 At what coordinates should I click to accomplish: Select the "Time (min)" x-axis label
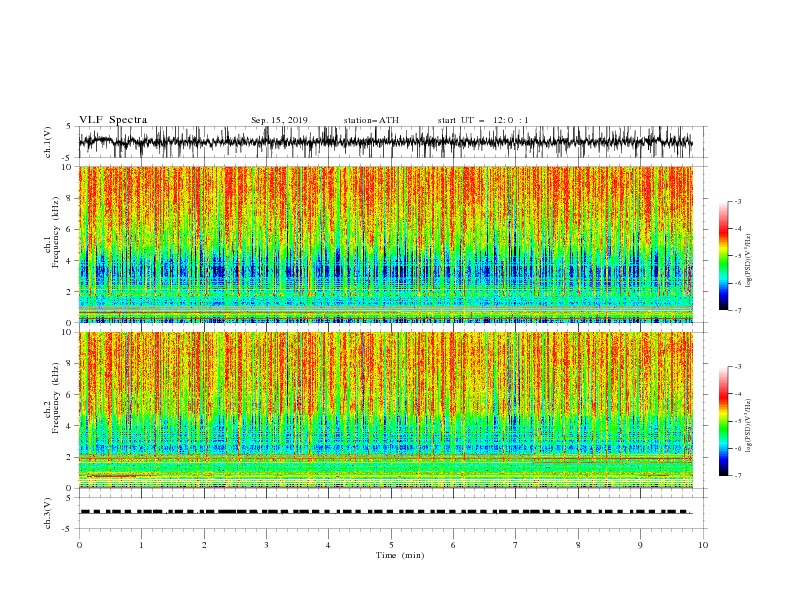pos(400,555)
